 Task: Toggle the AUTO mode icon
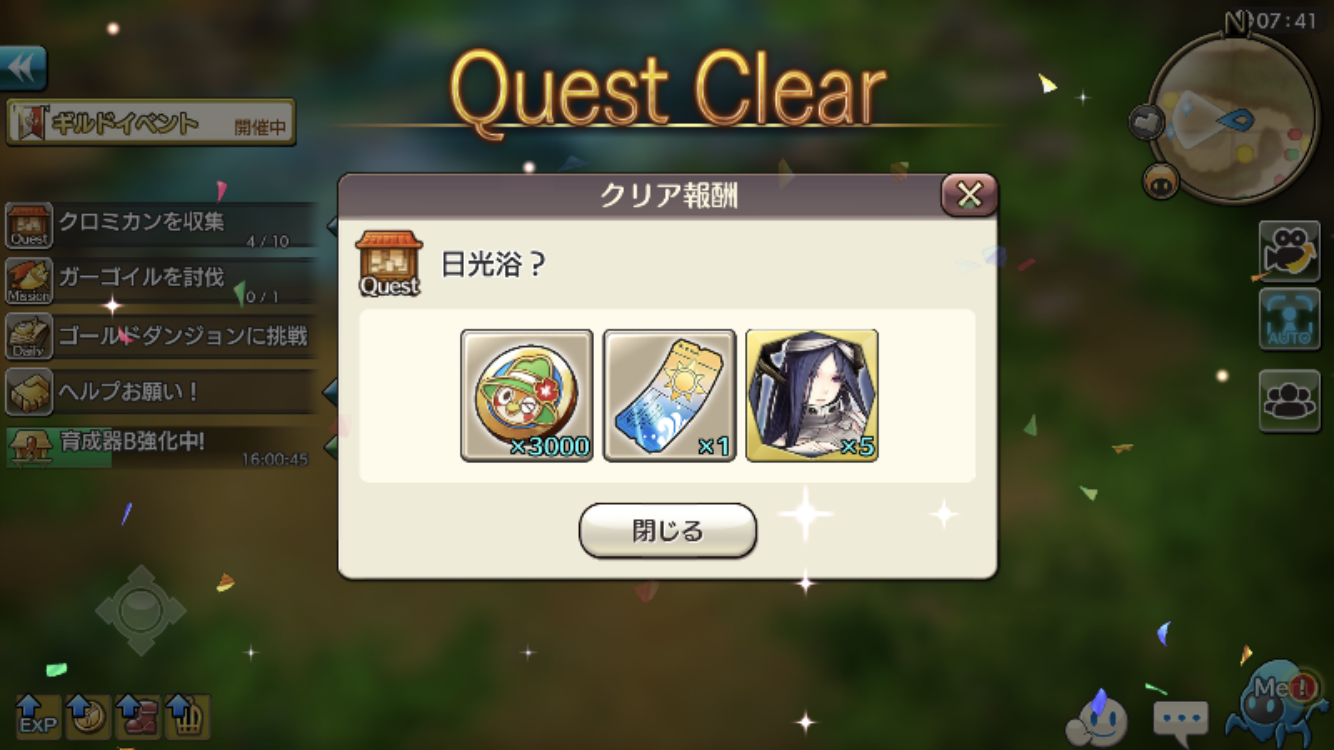coord(1289,320)
